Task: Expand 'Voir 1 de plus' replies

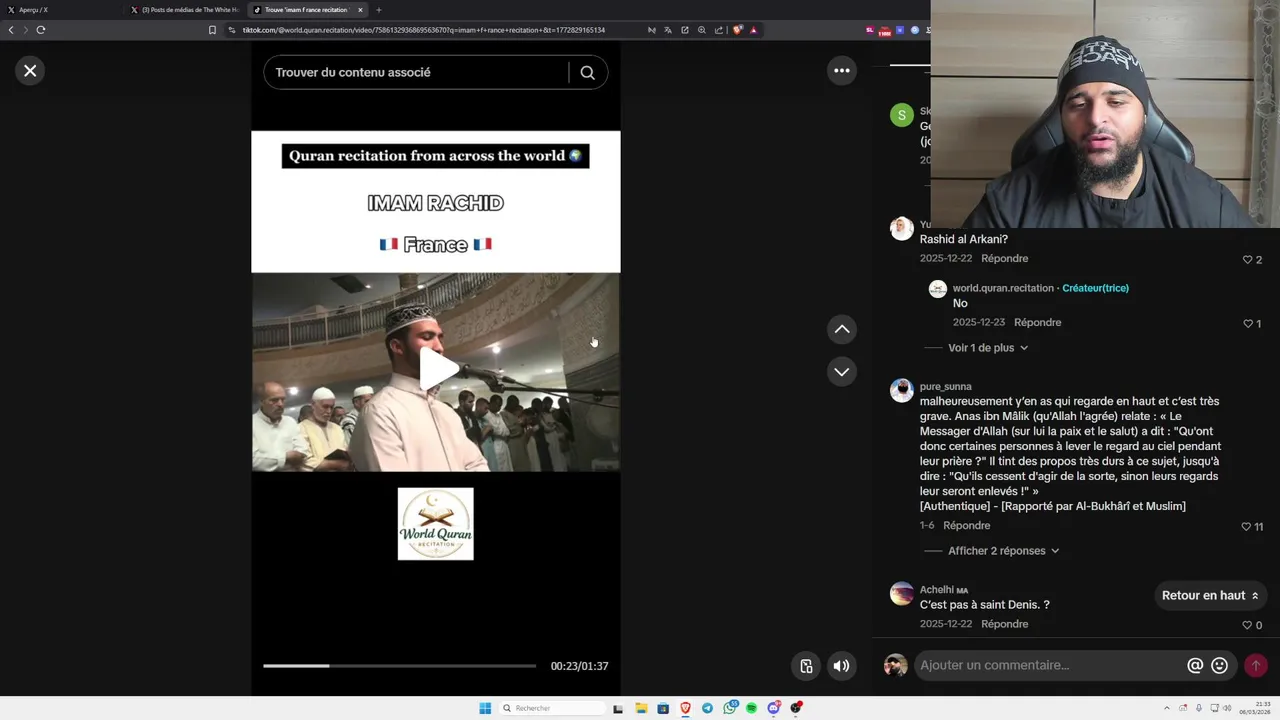Action: coord(988,348)
